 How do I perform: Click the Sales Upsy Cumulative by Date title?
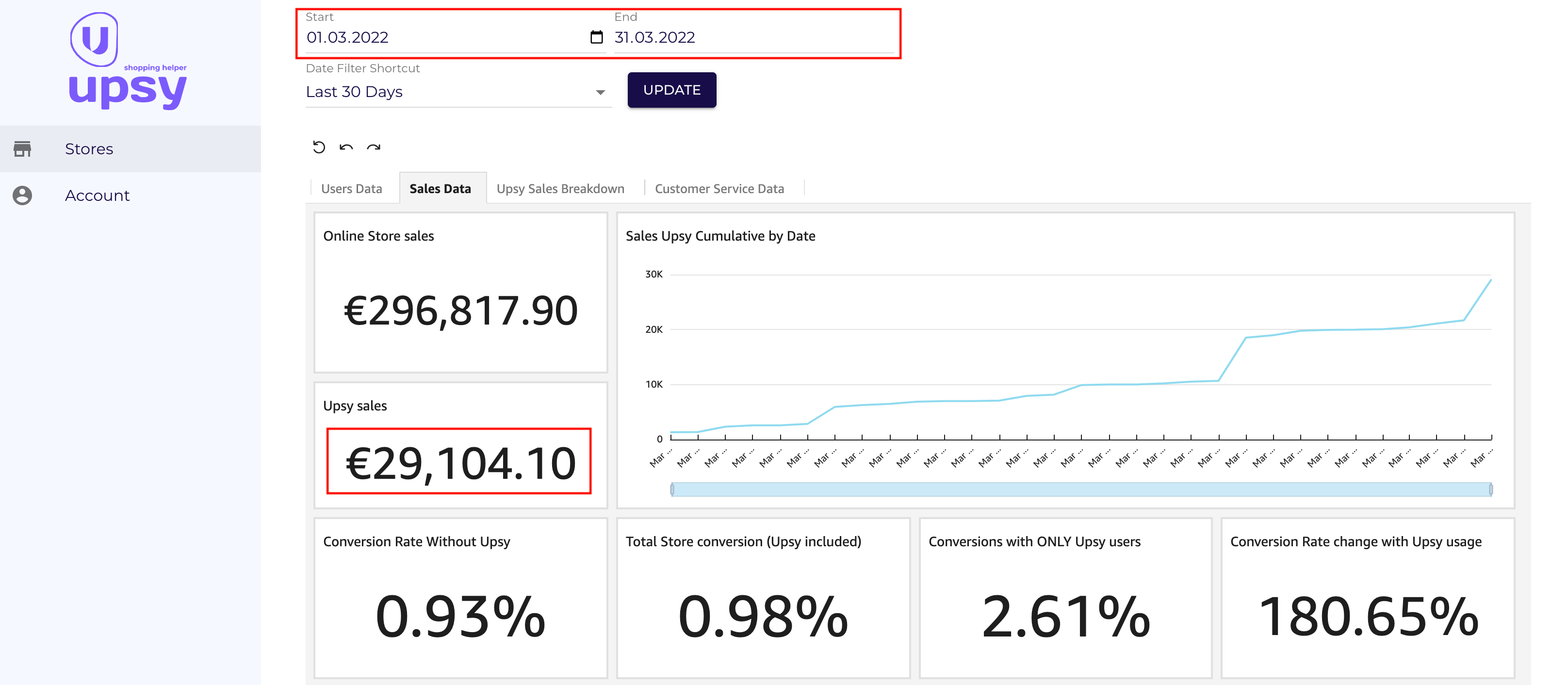click(721, 236)
